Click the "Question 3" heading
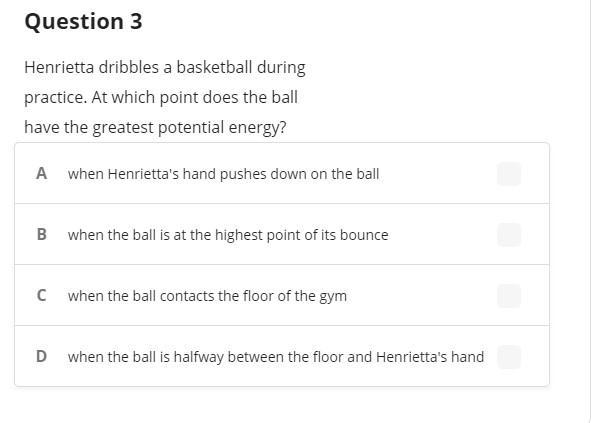The width and height of the screenshot is (606, 423). [83, 22]
